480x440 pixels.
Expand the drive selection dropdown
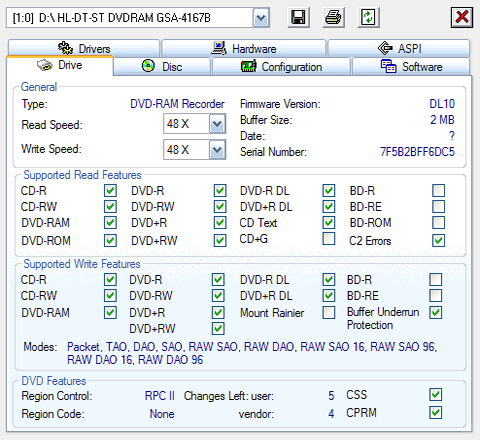261,18
